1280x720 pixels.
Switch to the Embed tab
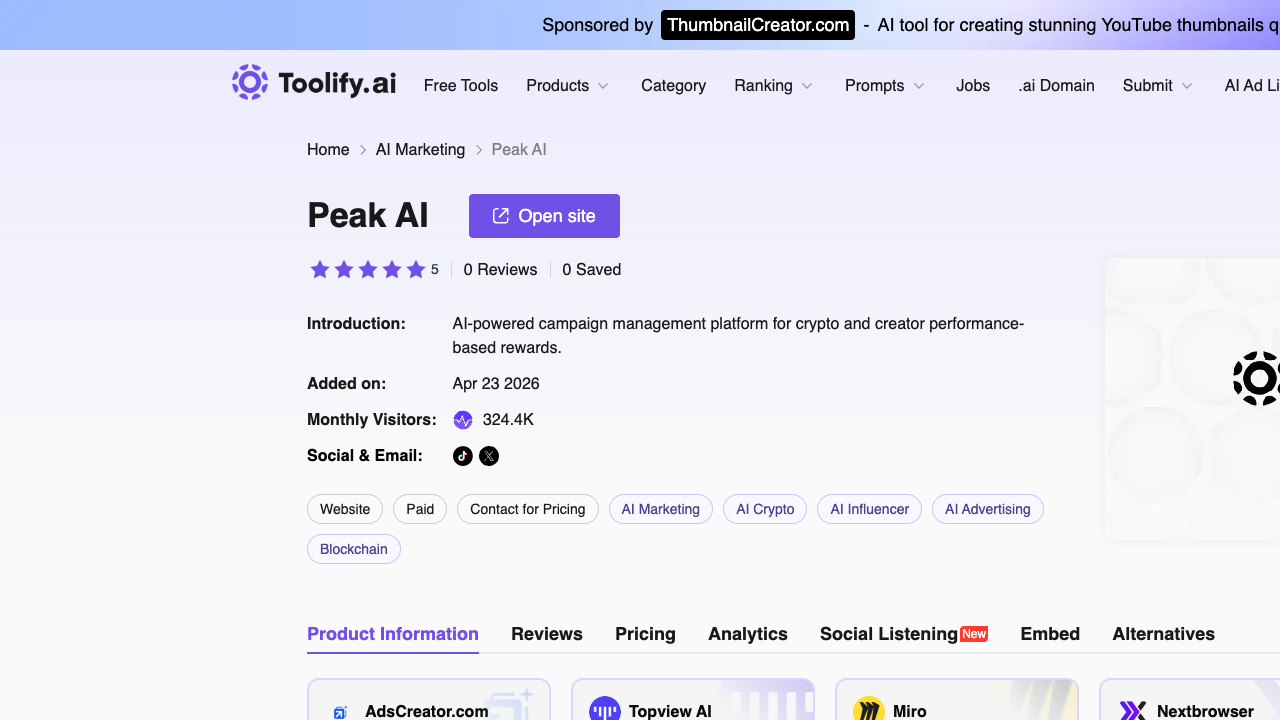click(x=1050, y=634)
